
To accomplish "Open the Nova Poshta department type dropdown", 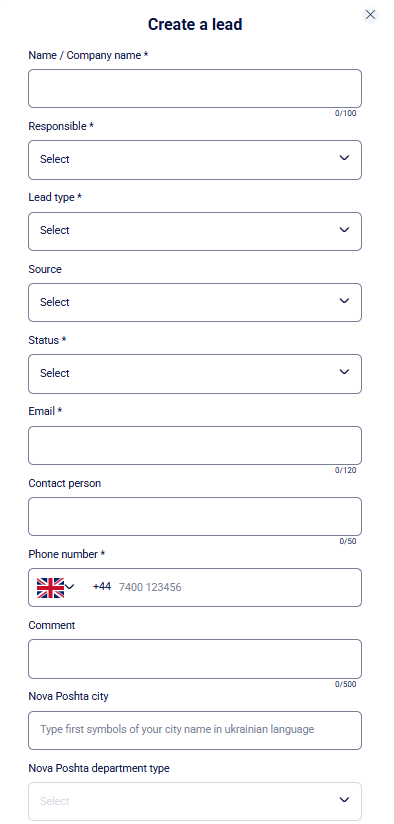I will click(195, 801).
